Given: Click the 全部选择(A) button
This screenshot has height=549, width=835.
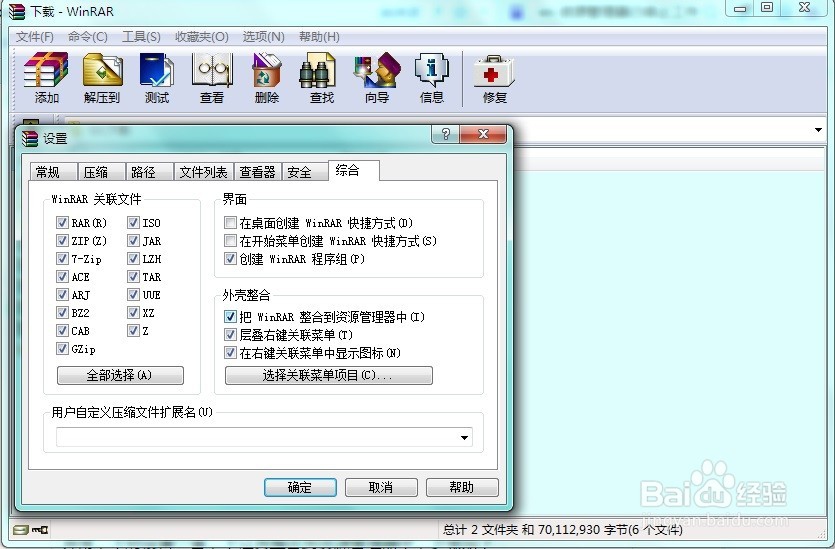Looking at the screenshot, I should point(120,375).
